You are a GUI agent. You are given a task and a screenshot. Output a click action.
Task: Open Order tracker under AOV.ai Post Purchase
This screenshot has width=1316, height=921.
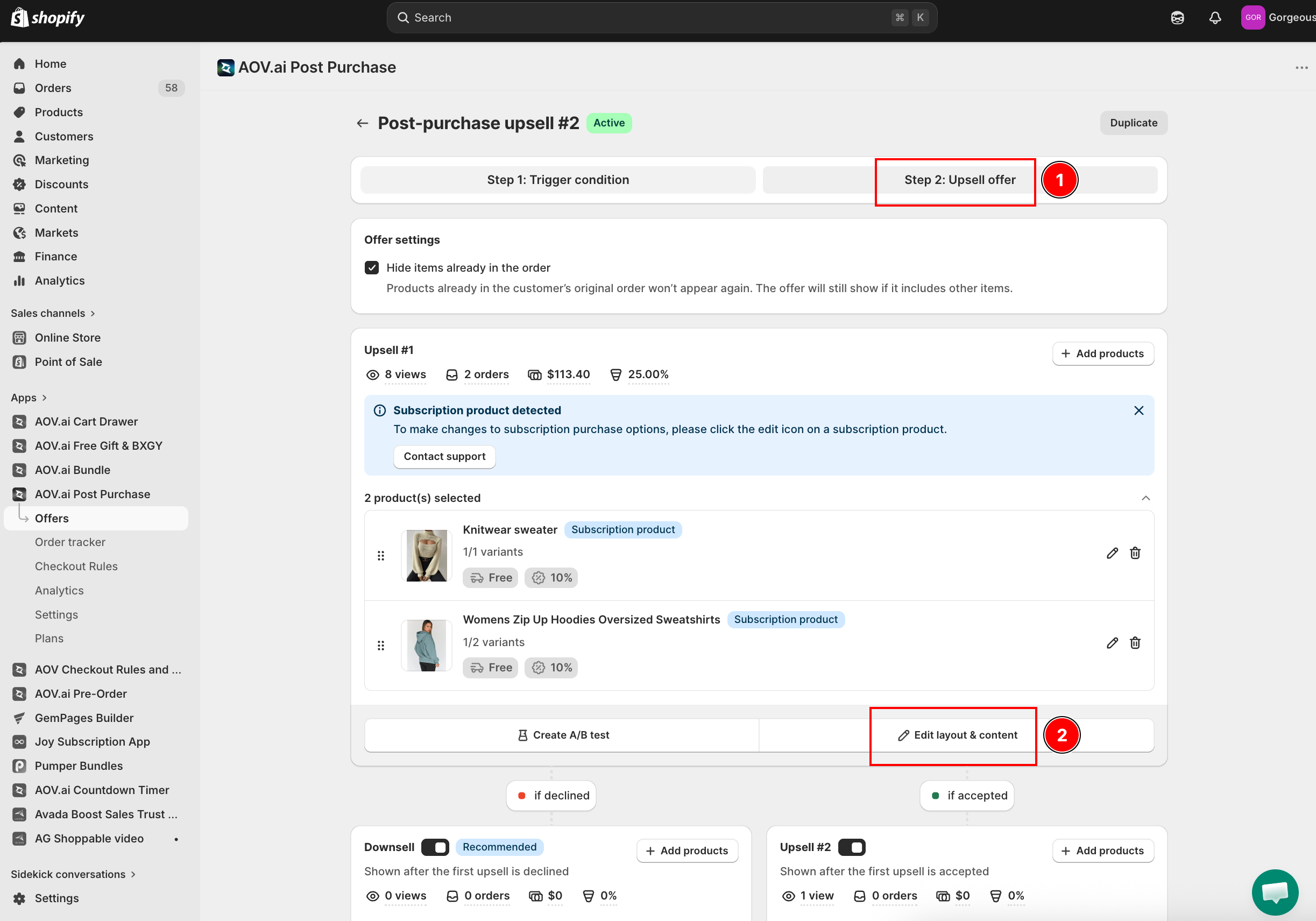tap(95, 542)
